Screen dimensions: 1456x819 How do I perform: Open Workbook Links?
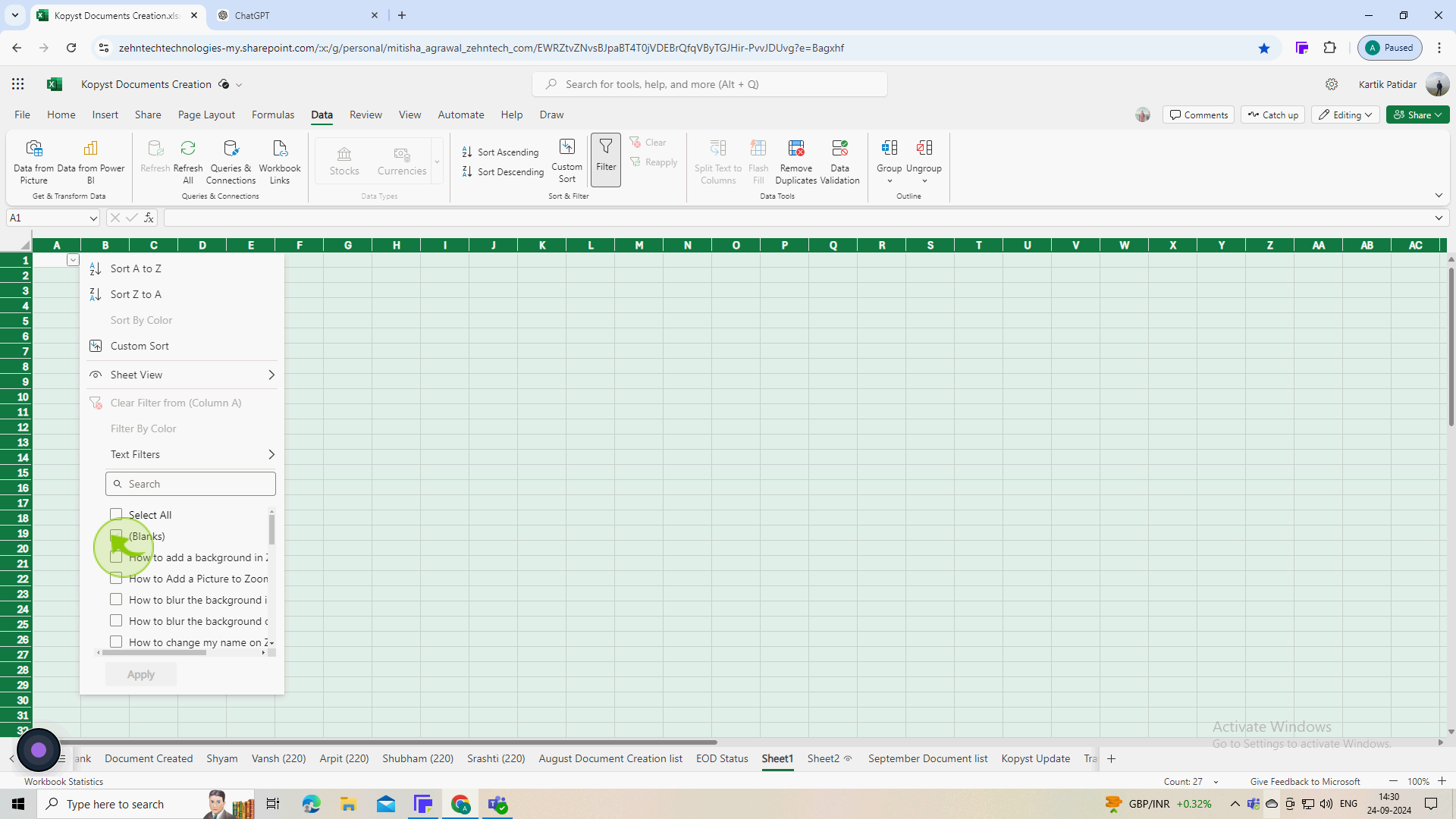coord(280,162)
